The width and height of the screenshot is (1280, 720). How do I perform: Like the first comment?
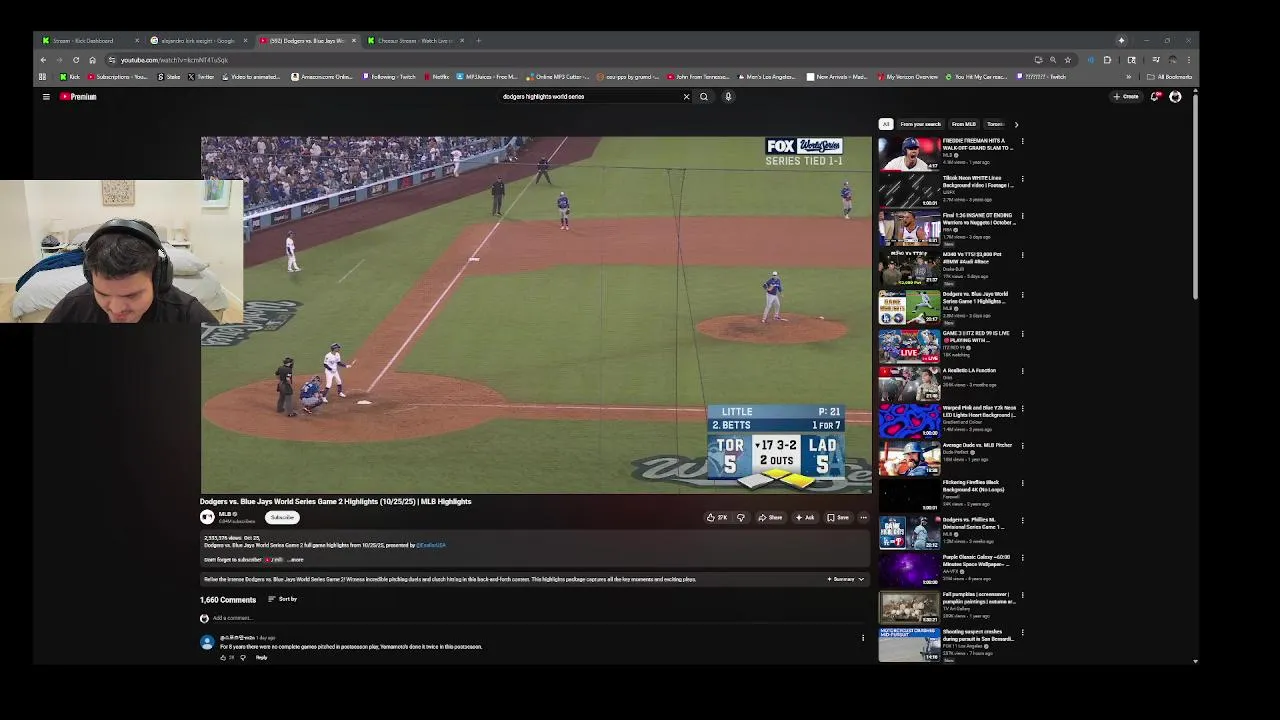(223, 658)
